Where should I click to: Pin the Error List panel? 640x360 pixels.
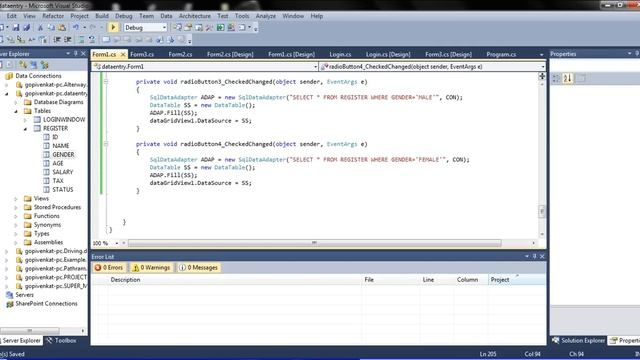[535, 256]
